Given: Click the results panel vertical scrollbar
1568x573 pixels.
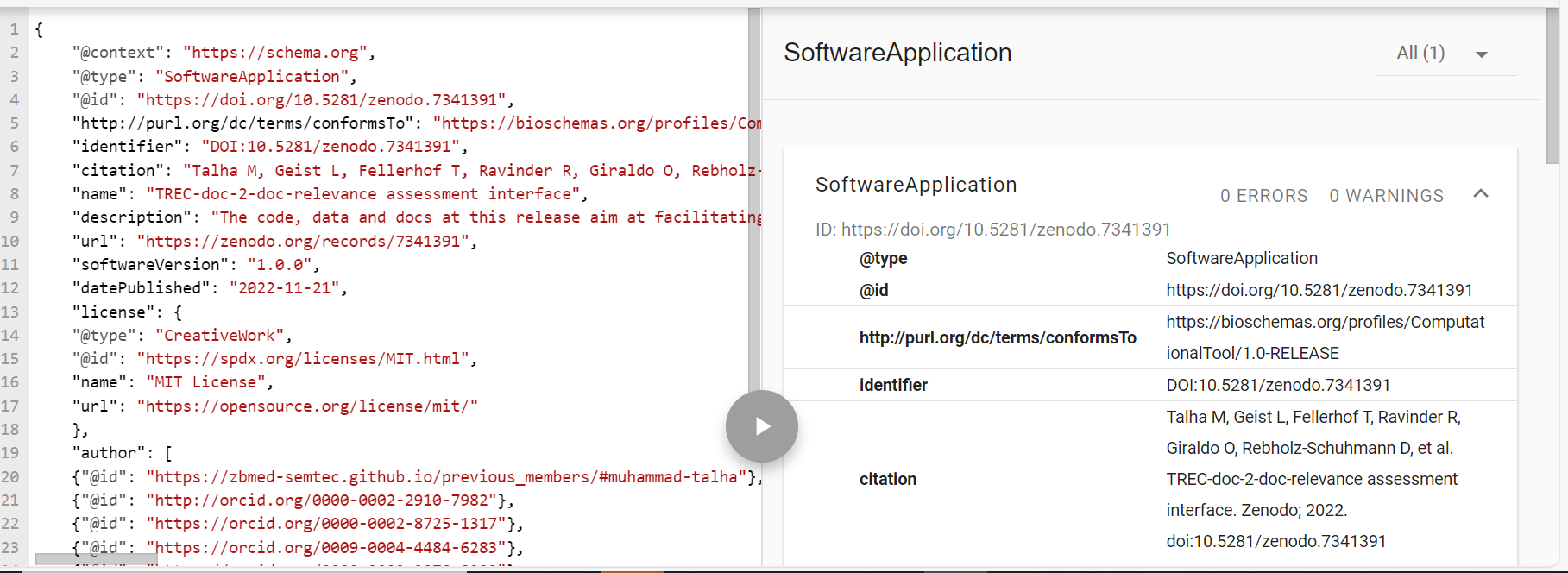Looking at the screenshot, I should pos(1552,86).
